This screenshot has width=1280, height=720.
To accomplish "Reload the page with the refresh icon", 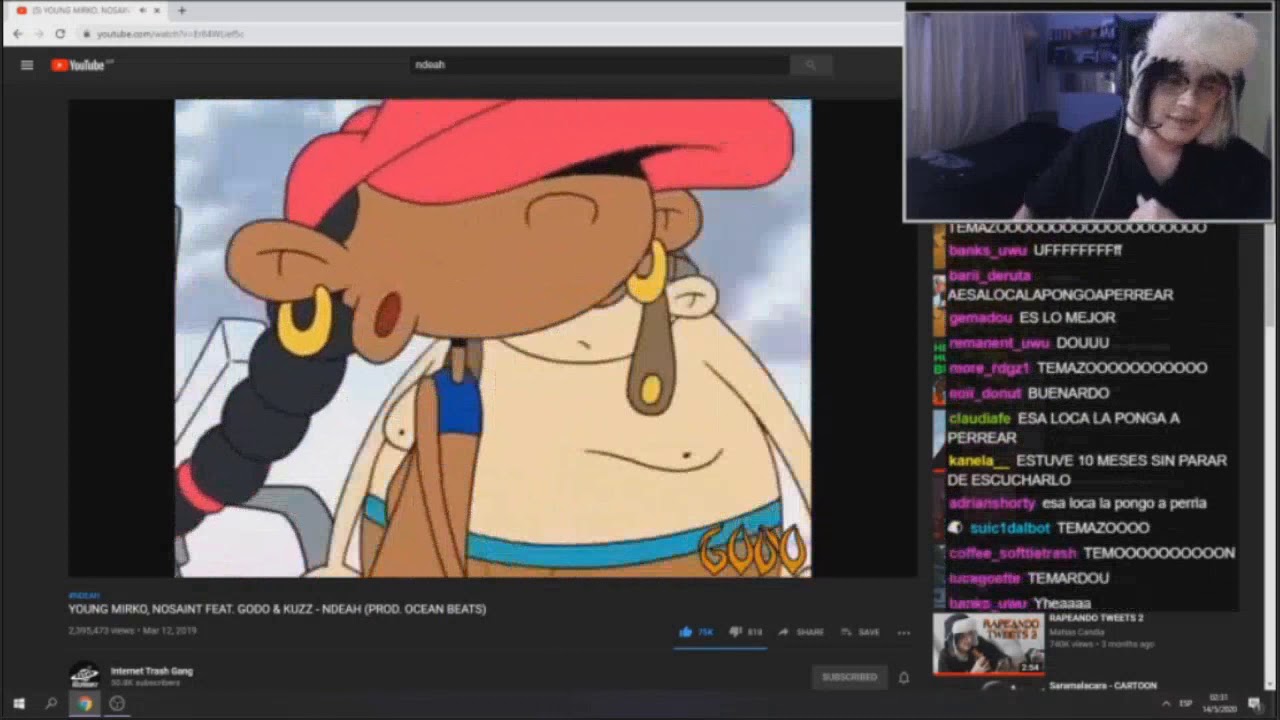I will (60, 34).
